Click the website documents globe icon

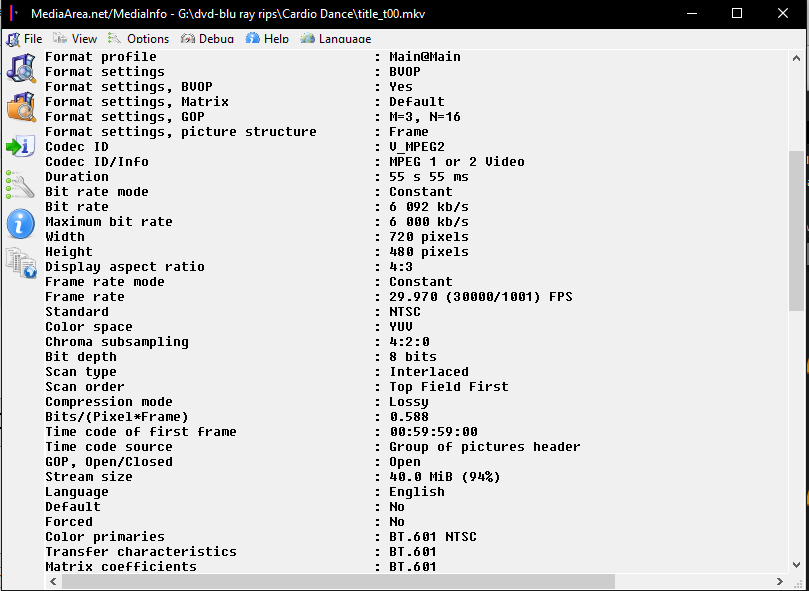pyautogui.click(x=21, y=263)
